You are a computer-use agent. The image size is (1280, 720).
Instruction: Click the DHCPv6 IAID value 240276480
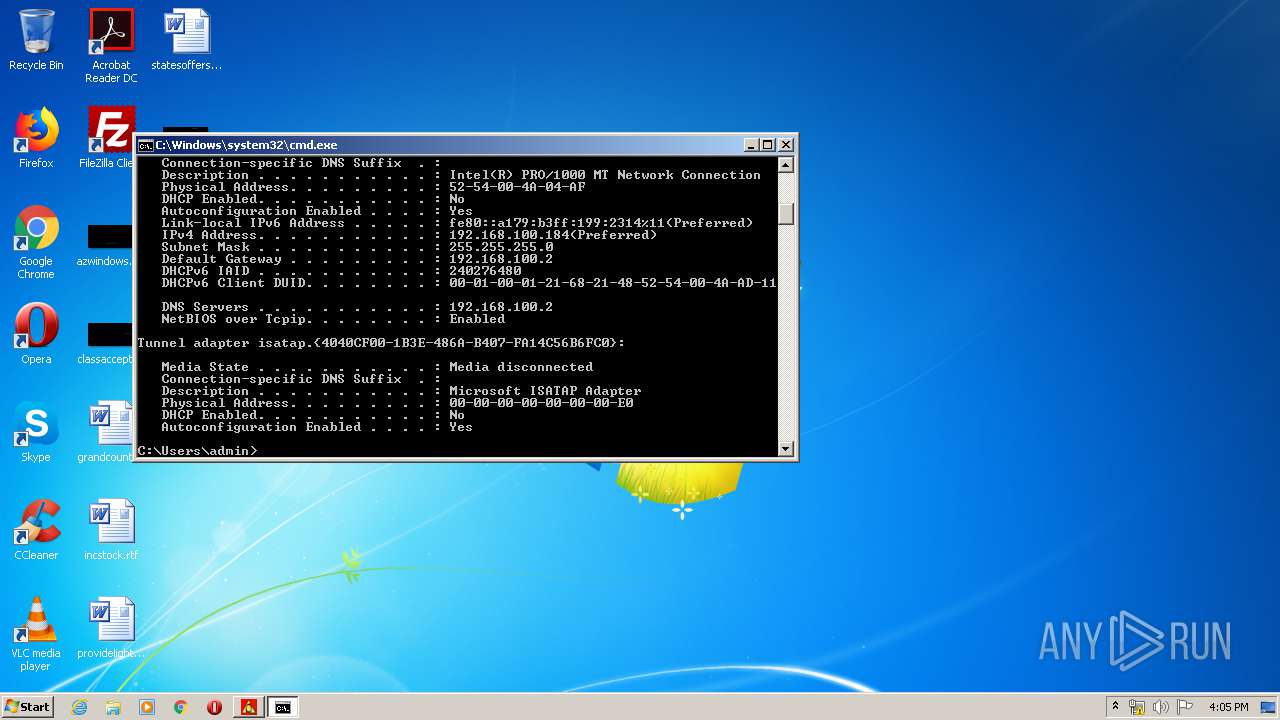point(485,271)
